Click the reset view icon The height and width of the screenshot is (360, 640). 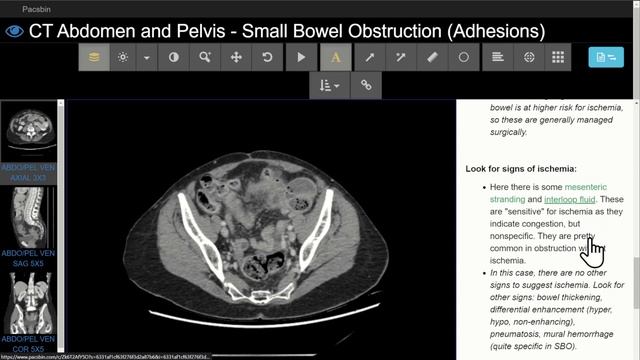(x=267, y=57)
